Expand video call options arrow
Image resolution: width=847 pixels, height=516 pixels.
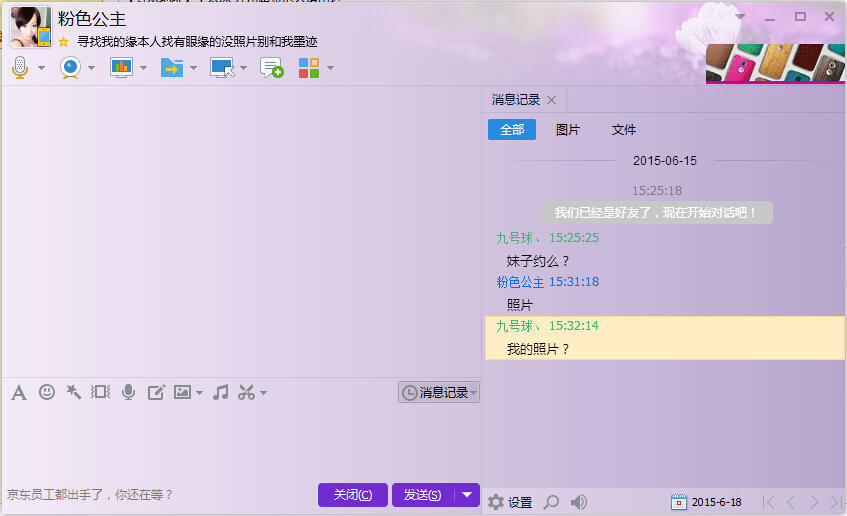pos(91,68)
